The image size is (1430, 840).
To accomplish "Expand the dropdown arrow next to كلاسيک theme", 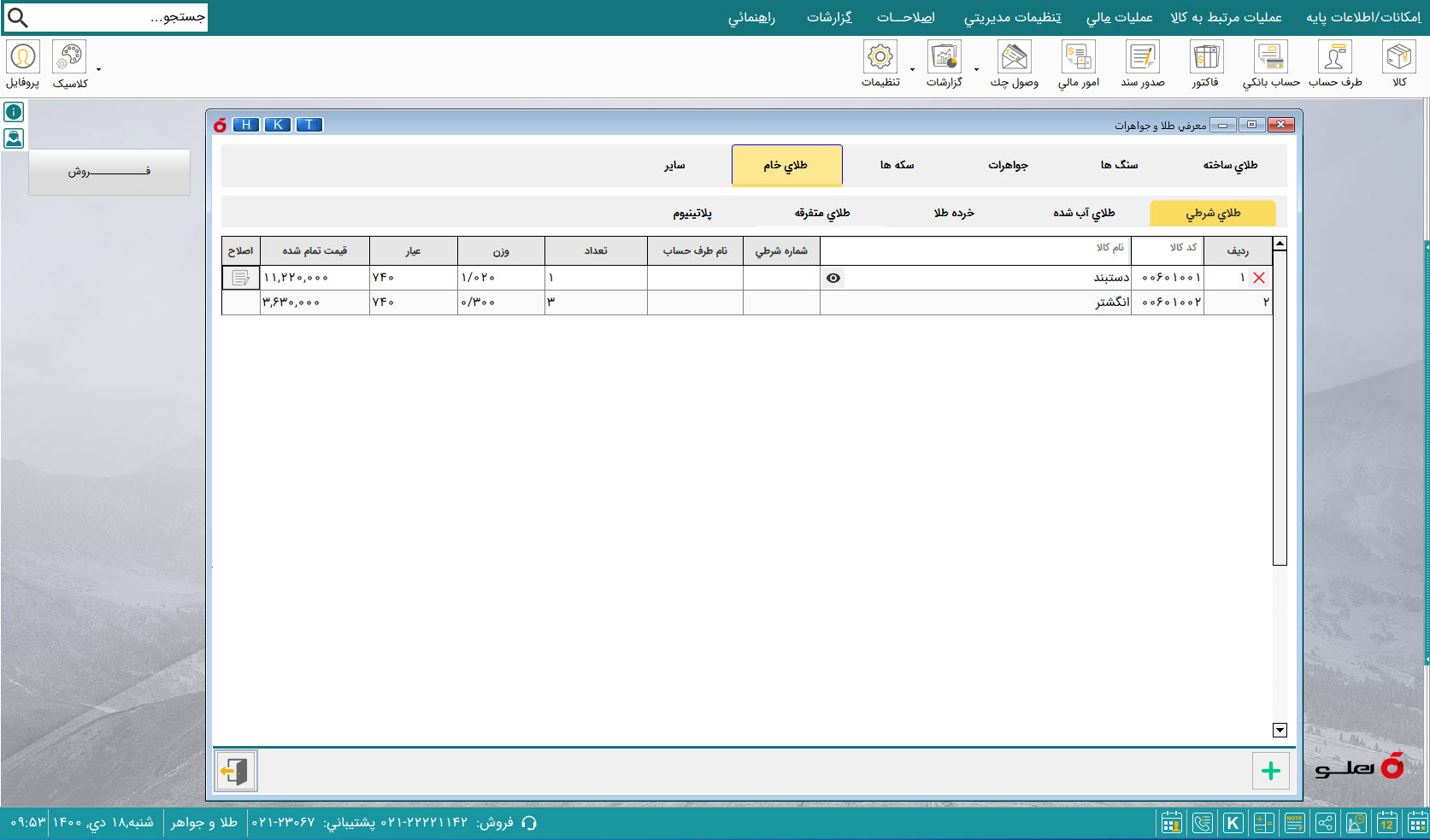I will 99,70.
